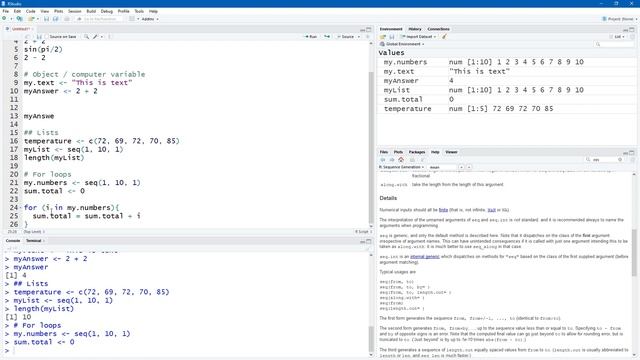
Task: Open the code tools wand
Action: point(95,37)
